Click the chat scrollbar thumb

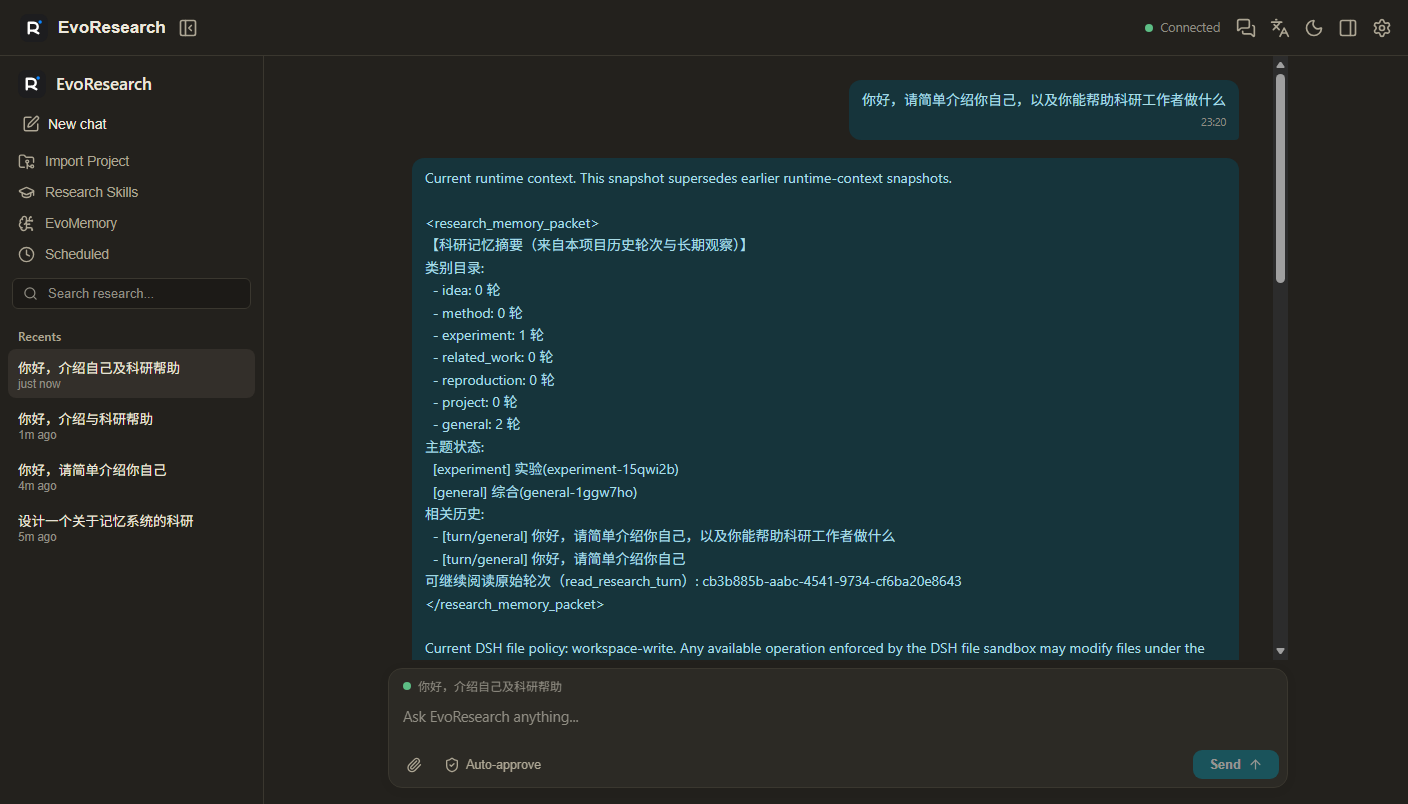[x=1280, y=178]
